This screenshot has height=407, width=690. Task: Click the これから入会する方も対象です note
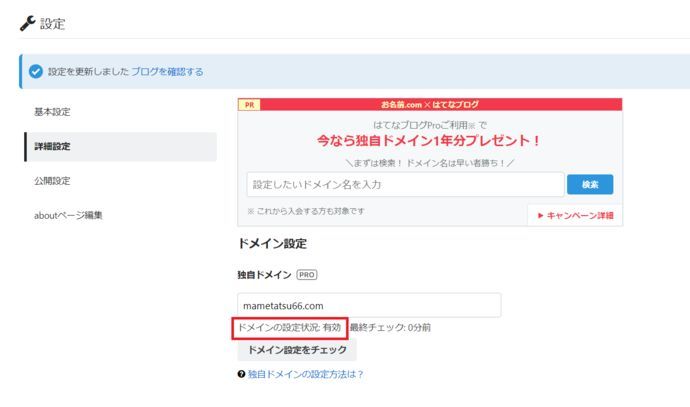coord(306,211)
